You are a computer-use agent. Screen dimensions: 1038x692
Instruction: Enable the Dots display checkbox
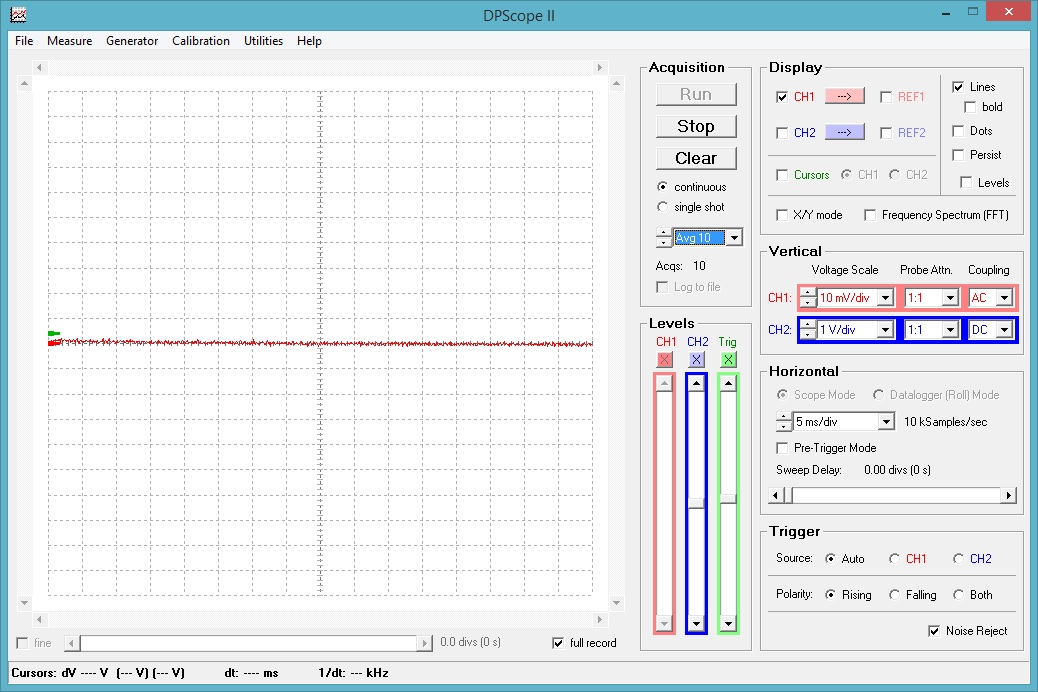pyautogui.click(x=958, y=131)
